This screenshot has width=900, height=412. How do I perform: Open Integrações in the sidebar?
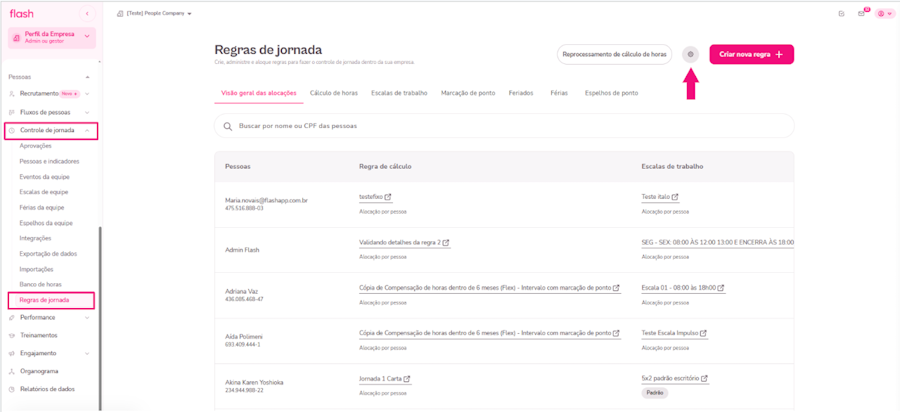[x=36, y=238]
